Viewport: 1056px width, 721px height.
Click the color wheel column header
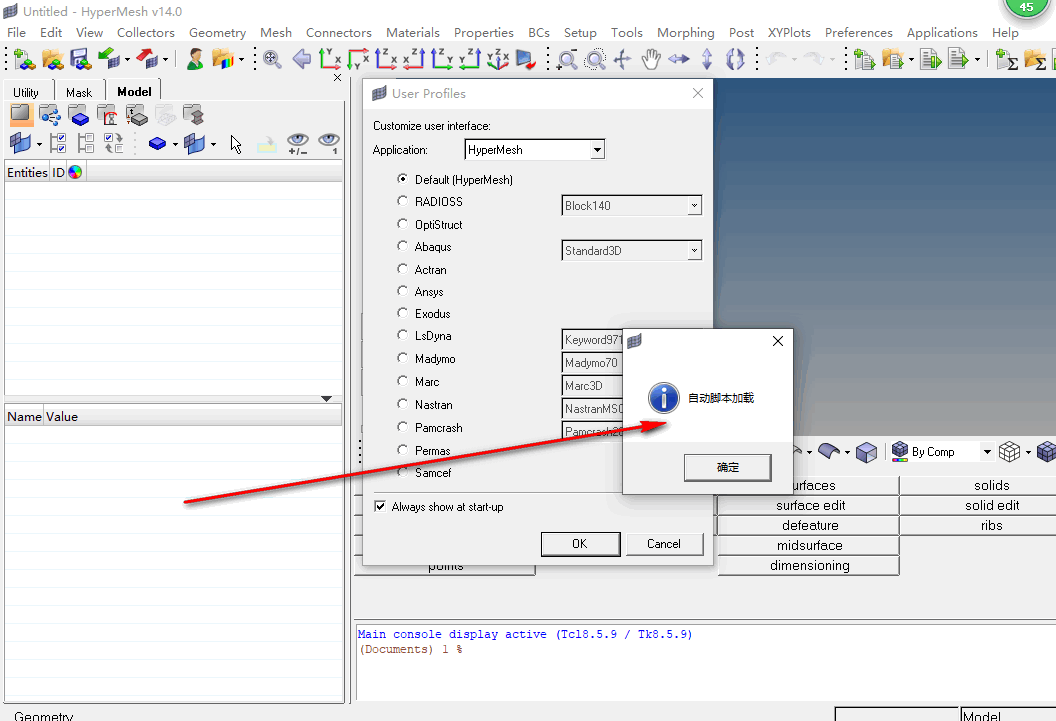[75, 172]
